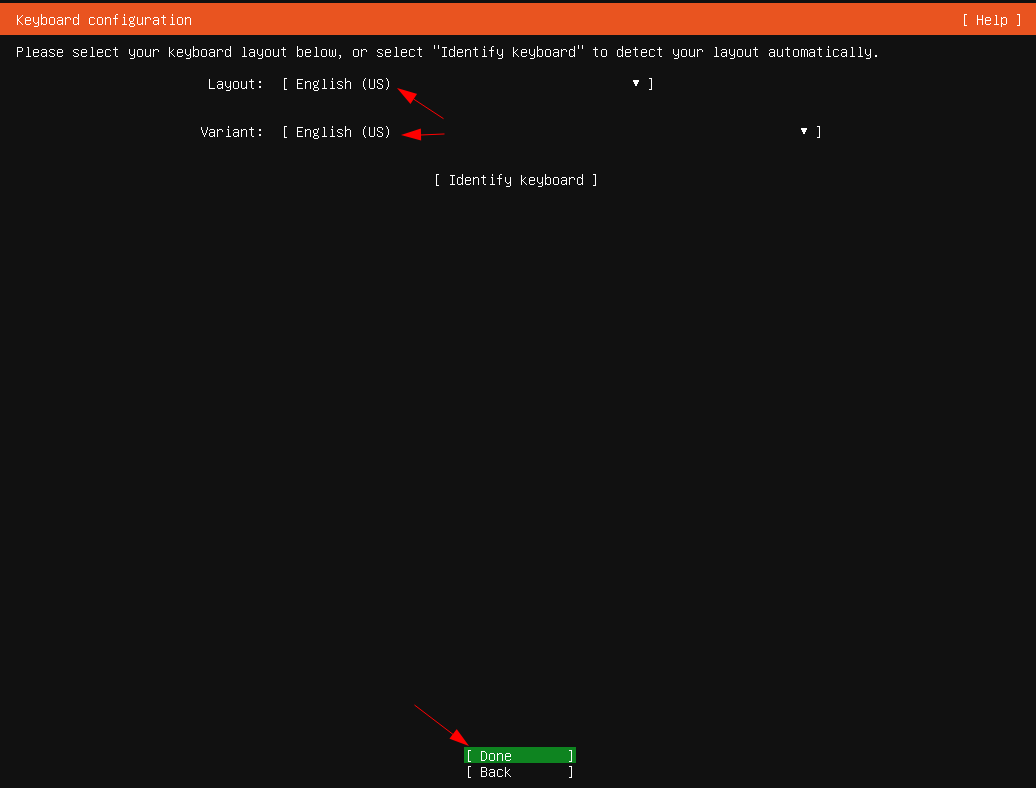The width and height of the screenshot is (1036, 788).
Task: Click the Keyboard configuration title text
Action: tap(103, 20)
